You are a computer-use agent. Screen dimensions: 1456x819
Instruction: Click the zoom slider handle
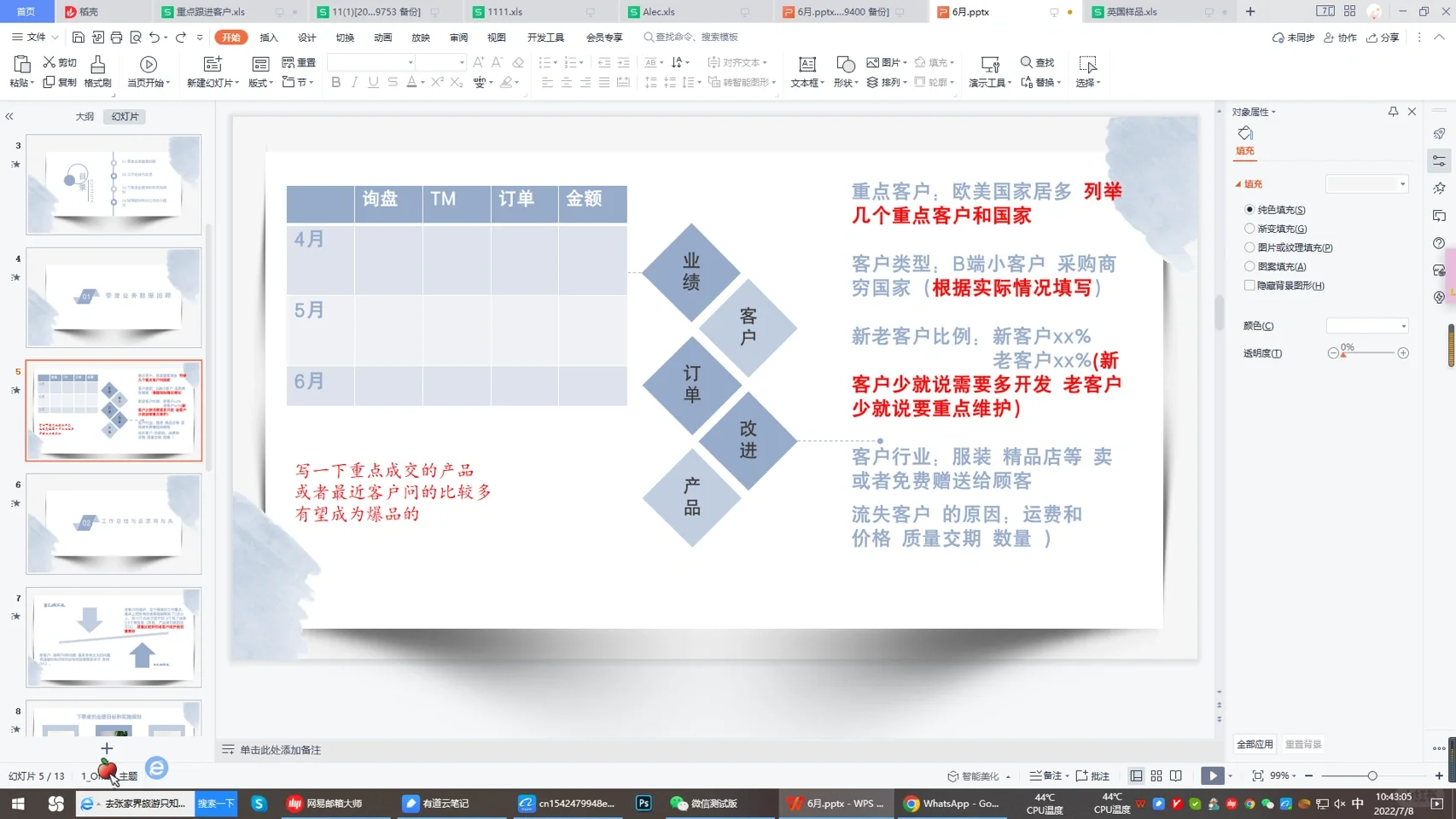(1372, 775)
